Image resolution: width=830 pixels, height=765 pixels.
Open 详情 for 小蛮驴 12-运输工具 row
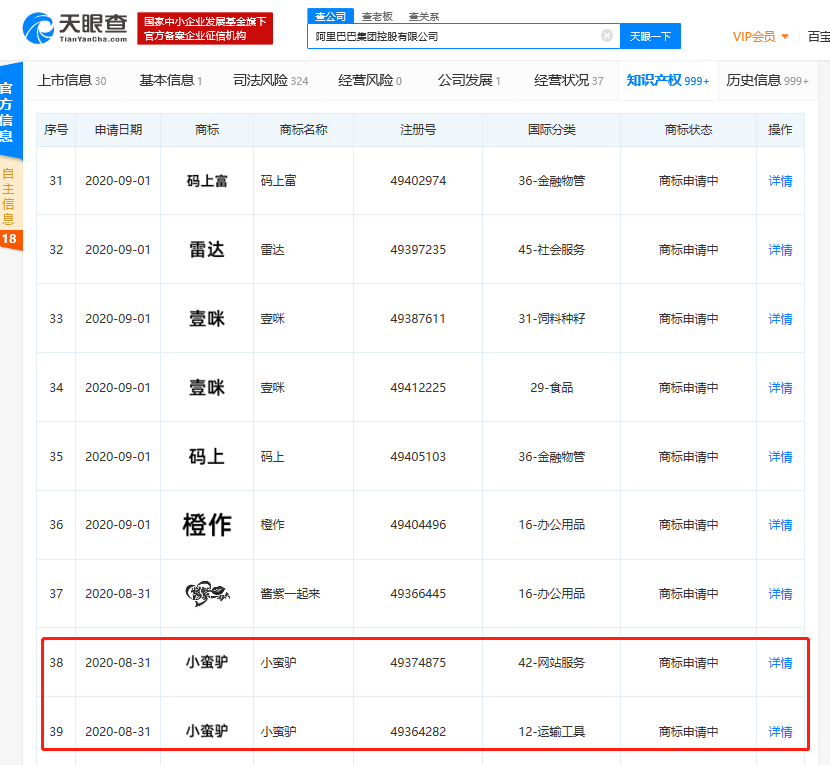[780, 732]
